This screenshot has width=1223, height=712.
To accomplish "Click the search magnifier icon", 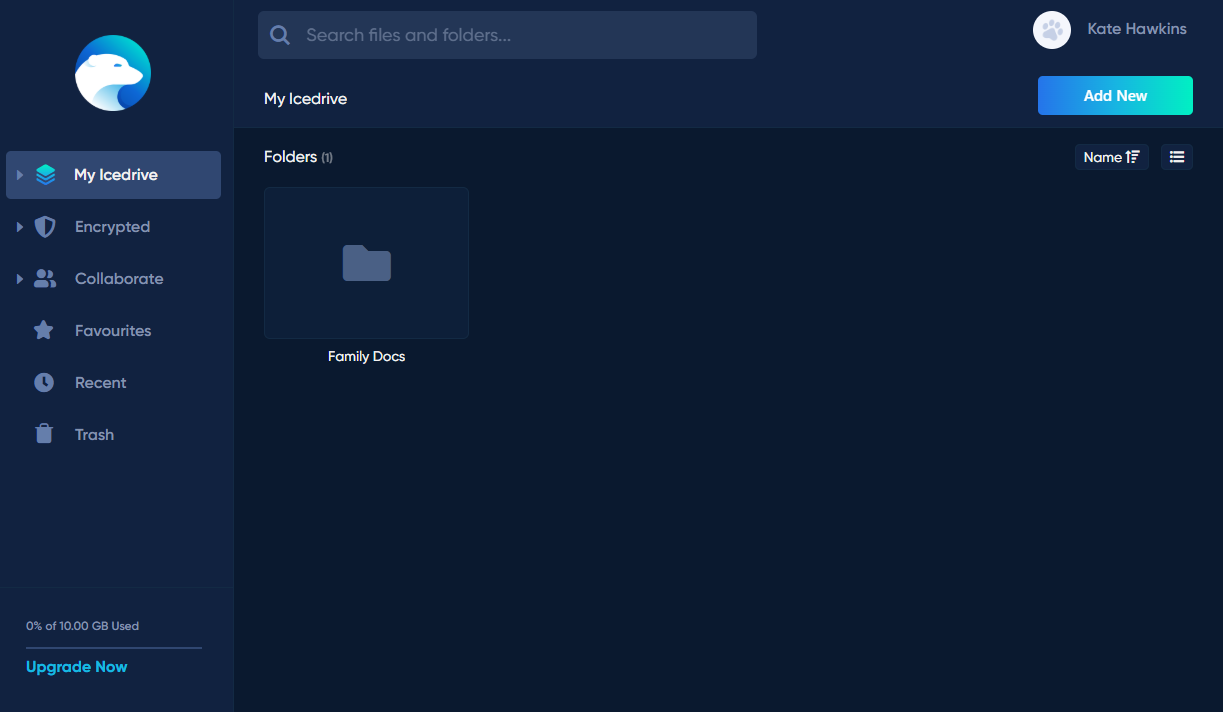I will click(280, 34).
